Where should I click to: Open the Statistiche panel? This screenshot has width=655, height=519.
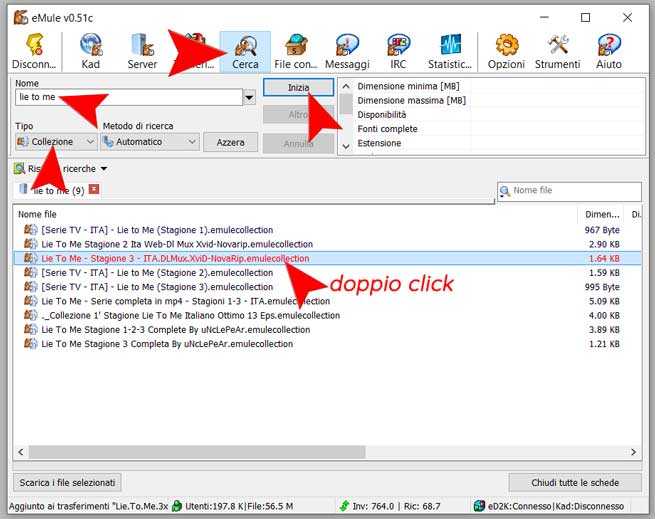pos(449,51)
